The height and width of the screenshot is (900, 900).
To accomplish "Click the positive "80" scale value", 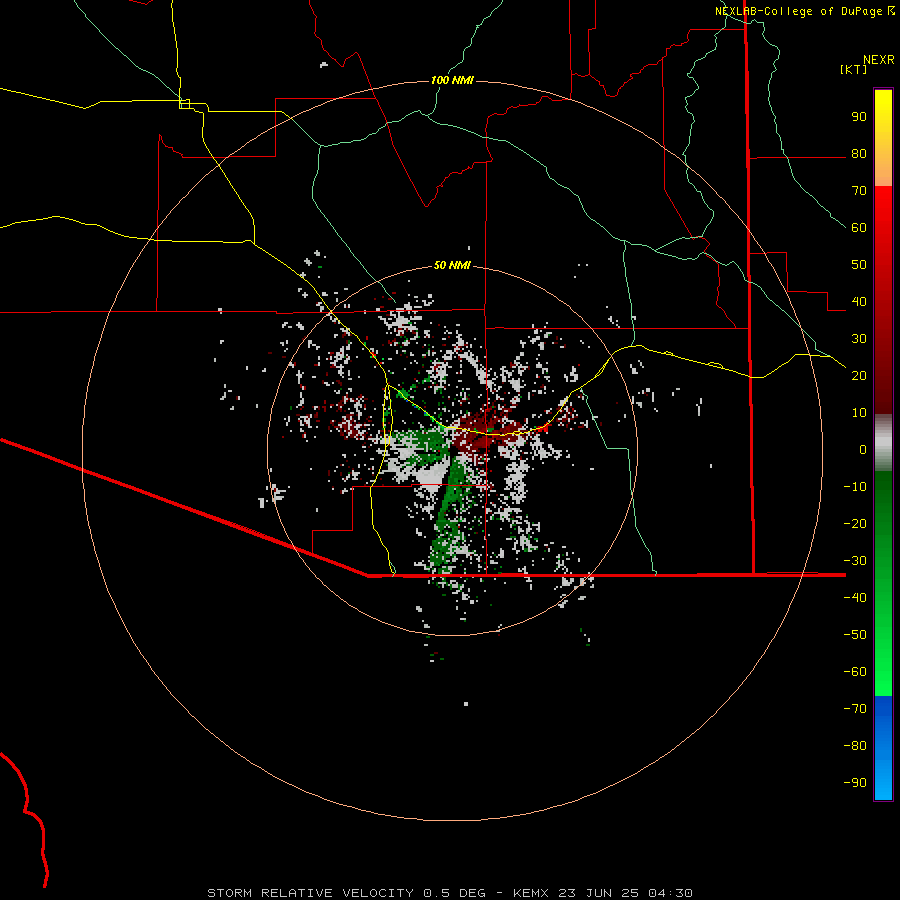I will [859, 154].
